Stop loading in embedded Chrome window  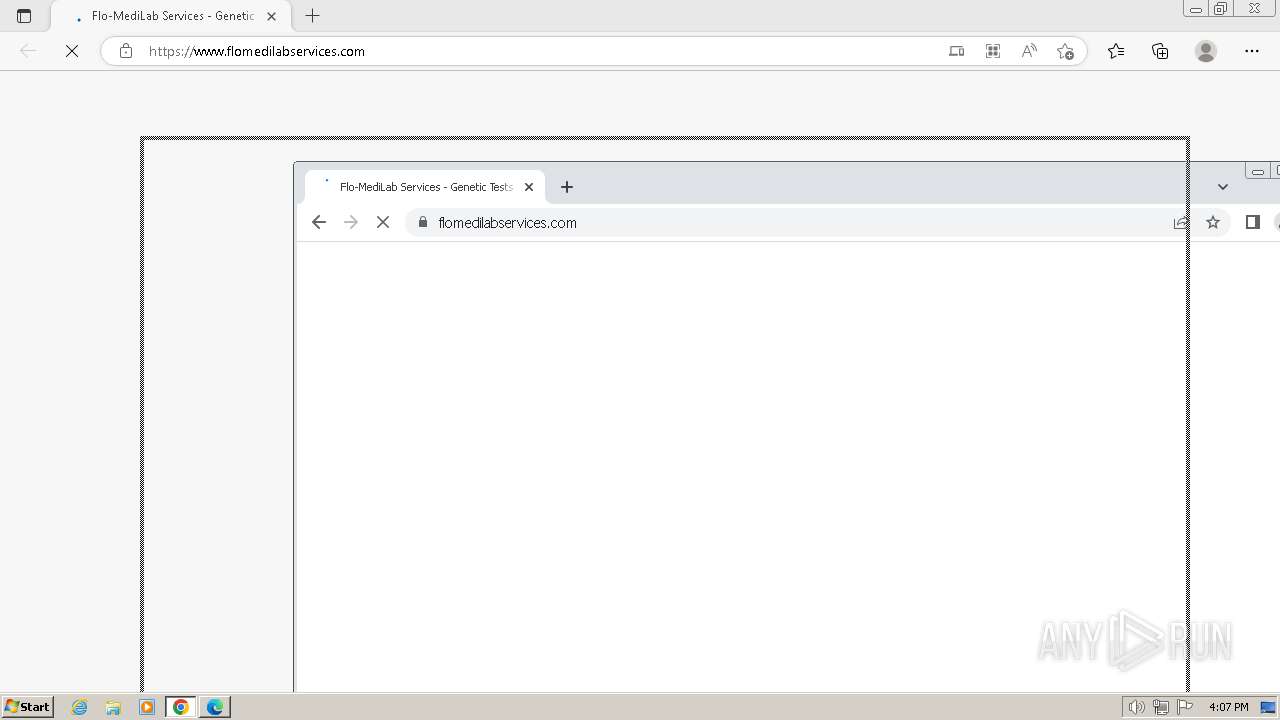click(x=383, y=222)
